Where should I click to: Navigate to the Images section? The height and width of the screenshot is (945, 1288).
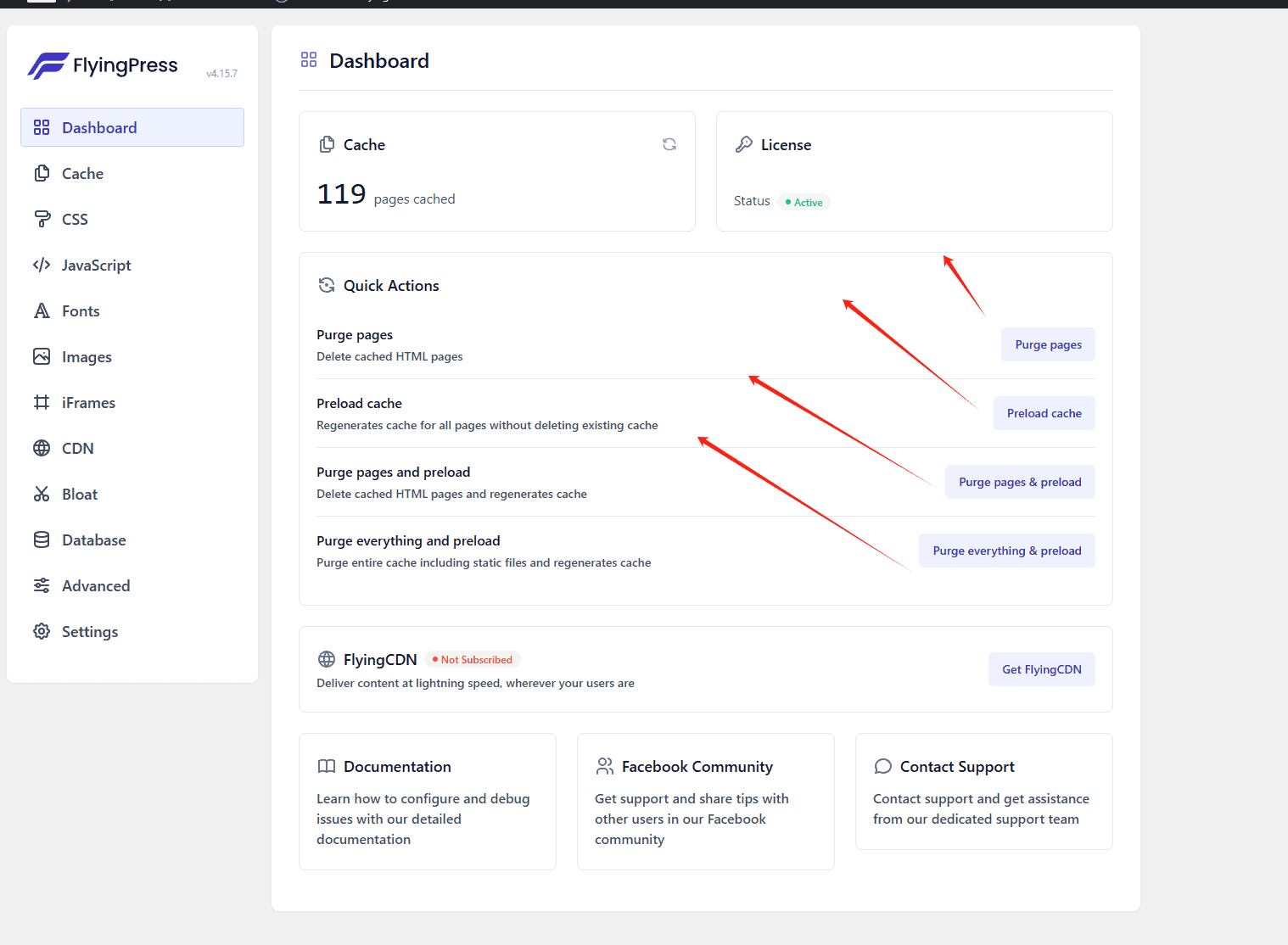(132, 356)
